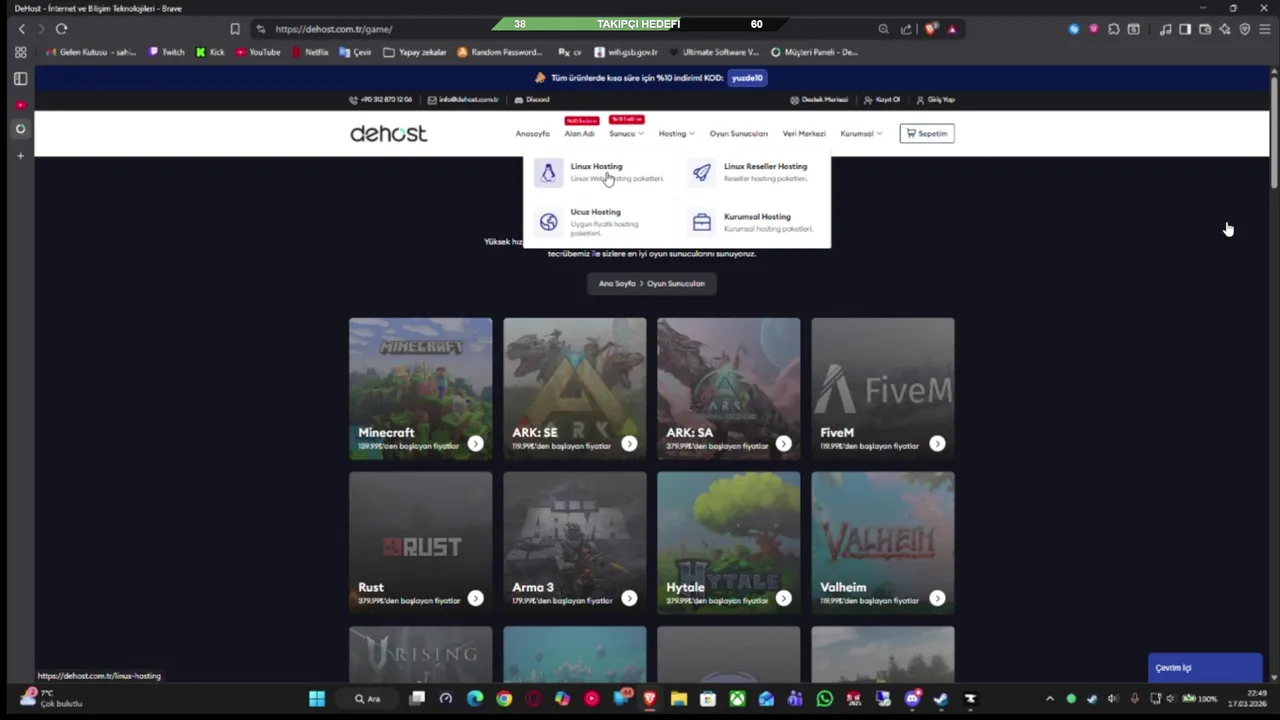Open File Explorer from the taskbar
This screenshot has width=1280, height=720.
678,699
